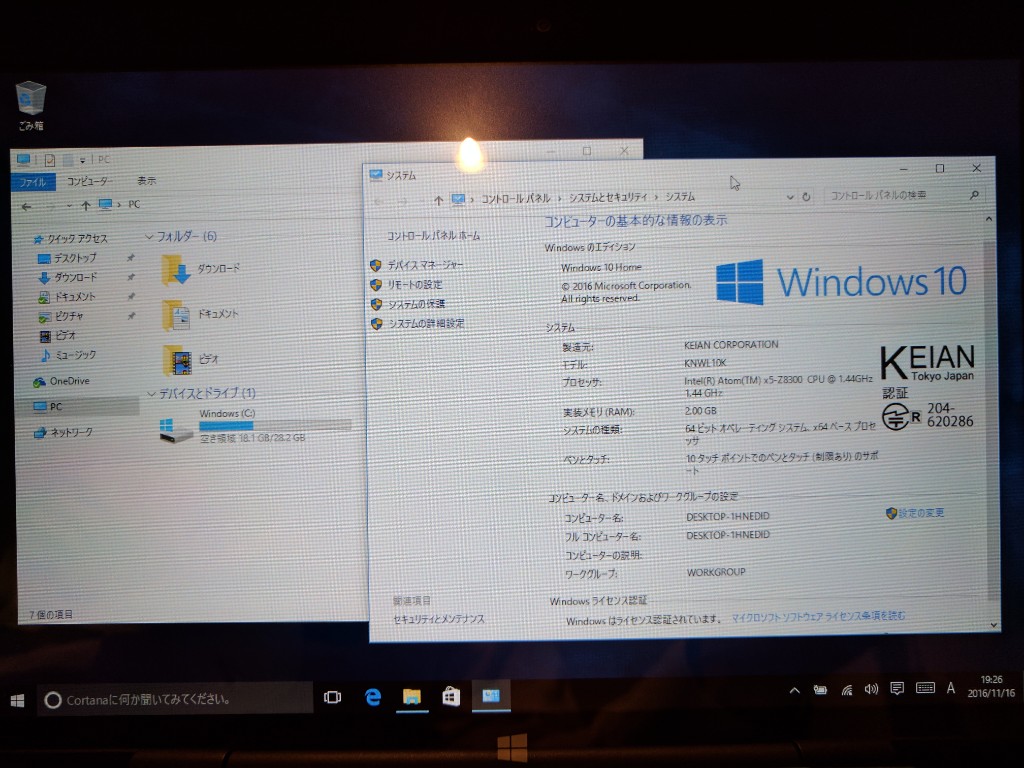Image resolution: width=1024 pixels, height=768 pixels.
Task: Open Remote settings link
Action: pos(415,285)
